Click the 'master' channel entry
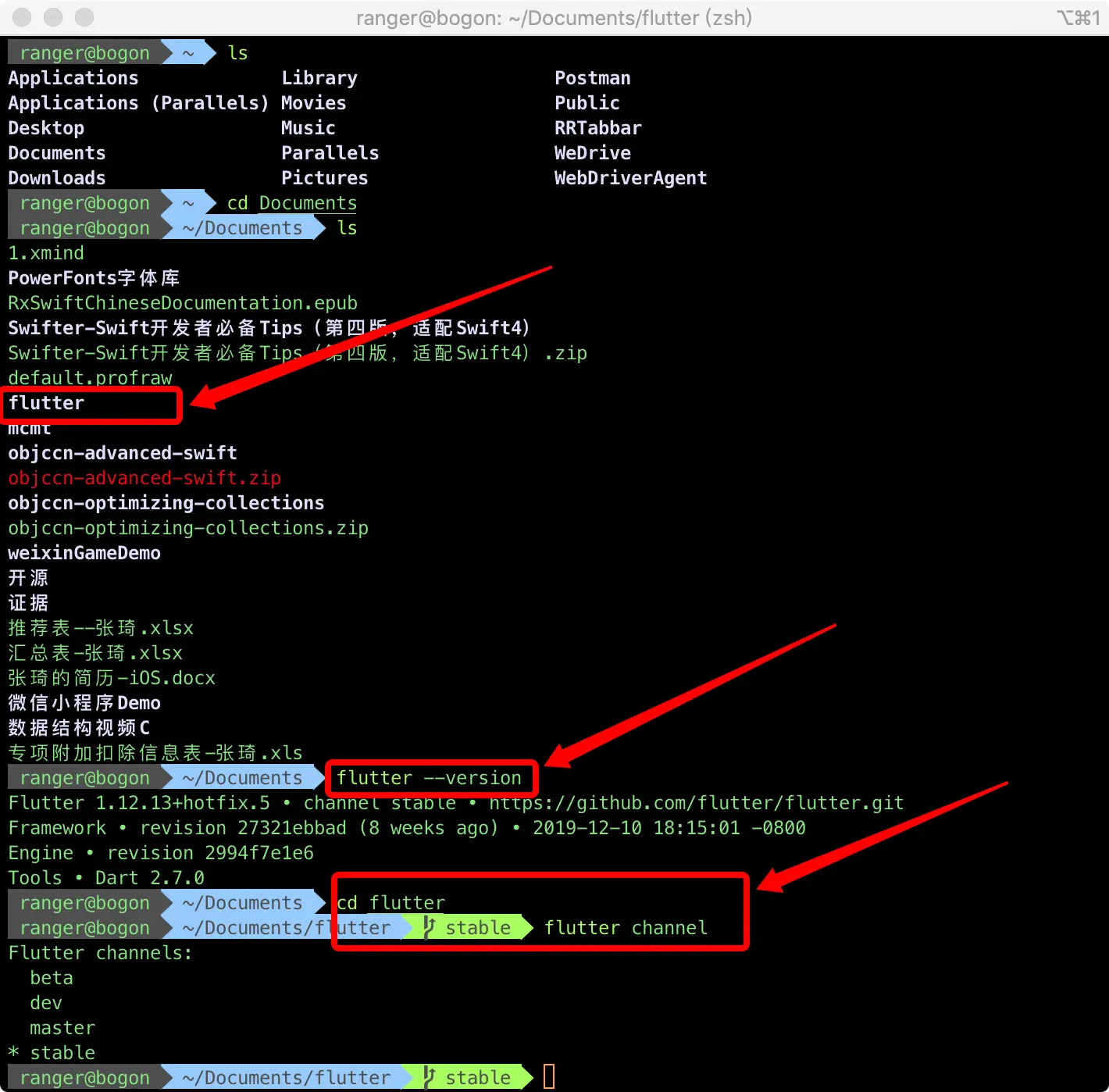1109x1092 pixels. tap(62, 1028)
